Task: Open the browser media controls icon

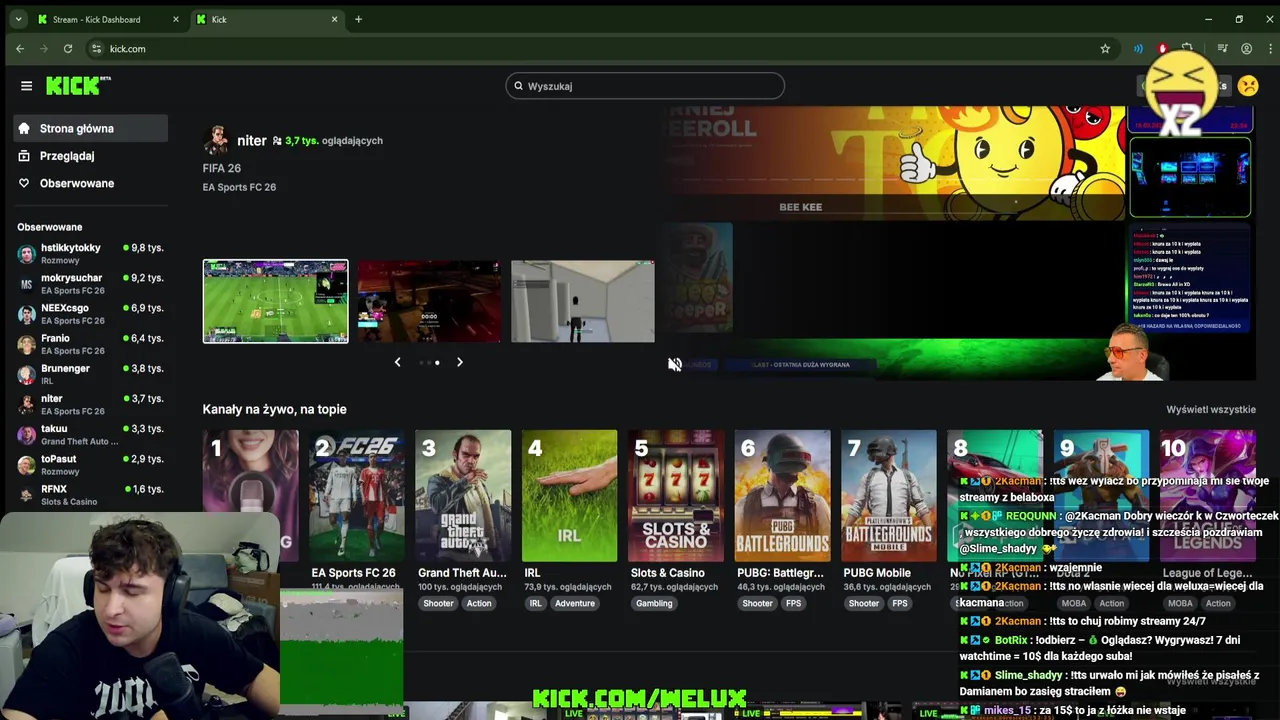Action: click(1222, 48)
